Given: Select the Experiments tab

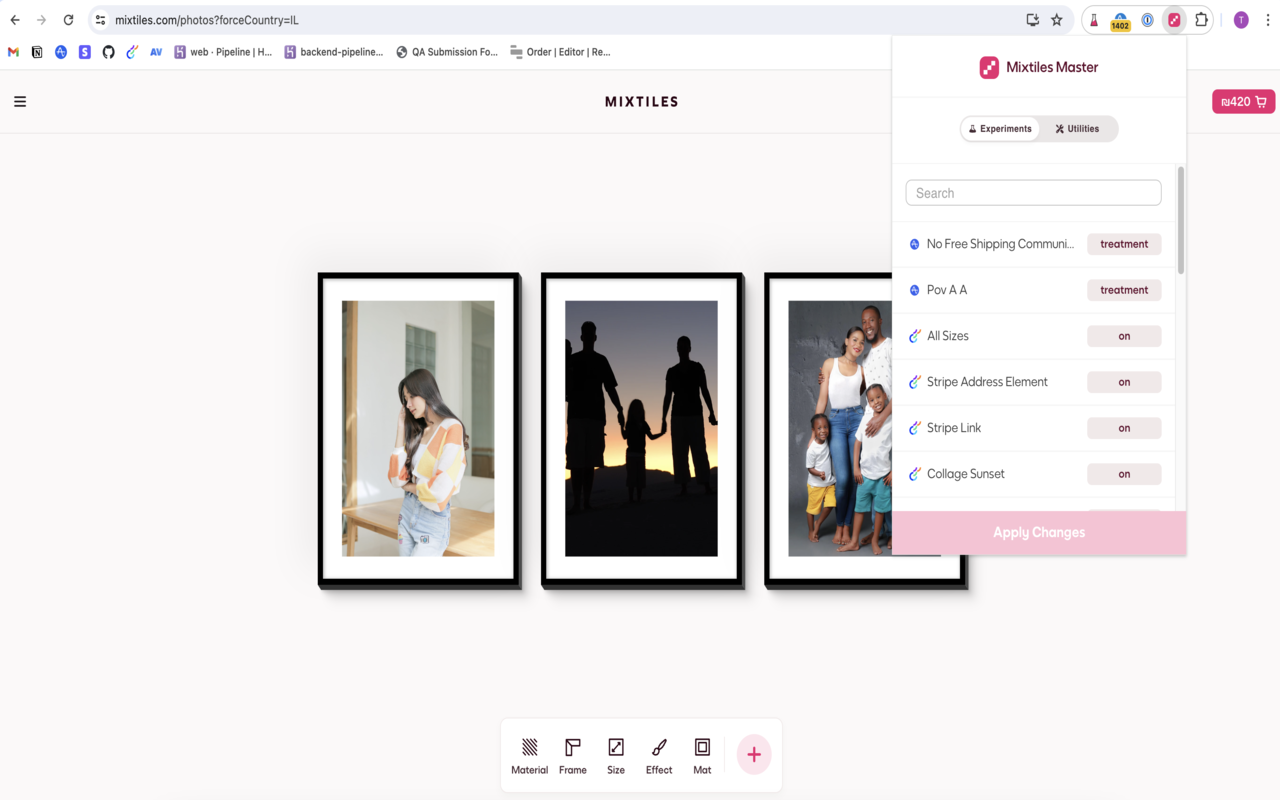Looking at the screenshot, I should tap(1000, 128).
